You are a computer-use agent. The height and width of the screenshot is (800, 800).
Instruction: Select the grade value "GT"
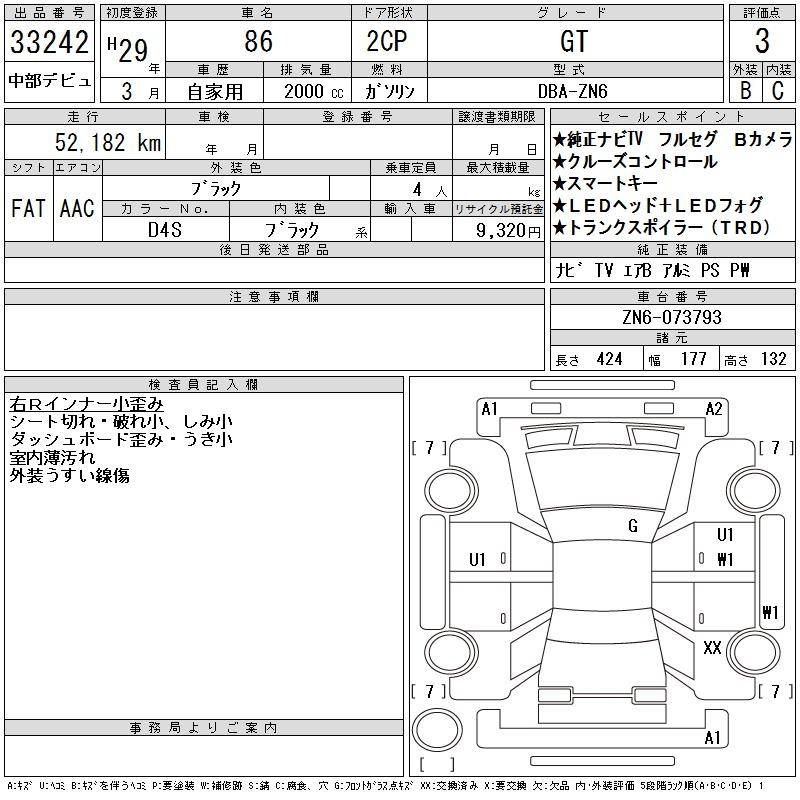click(x=574, y=41)
